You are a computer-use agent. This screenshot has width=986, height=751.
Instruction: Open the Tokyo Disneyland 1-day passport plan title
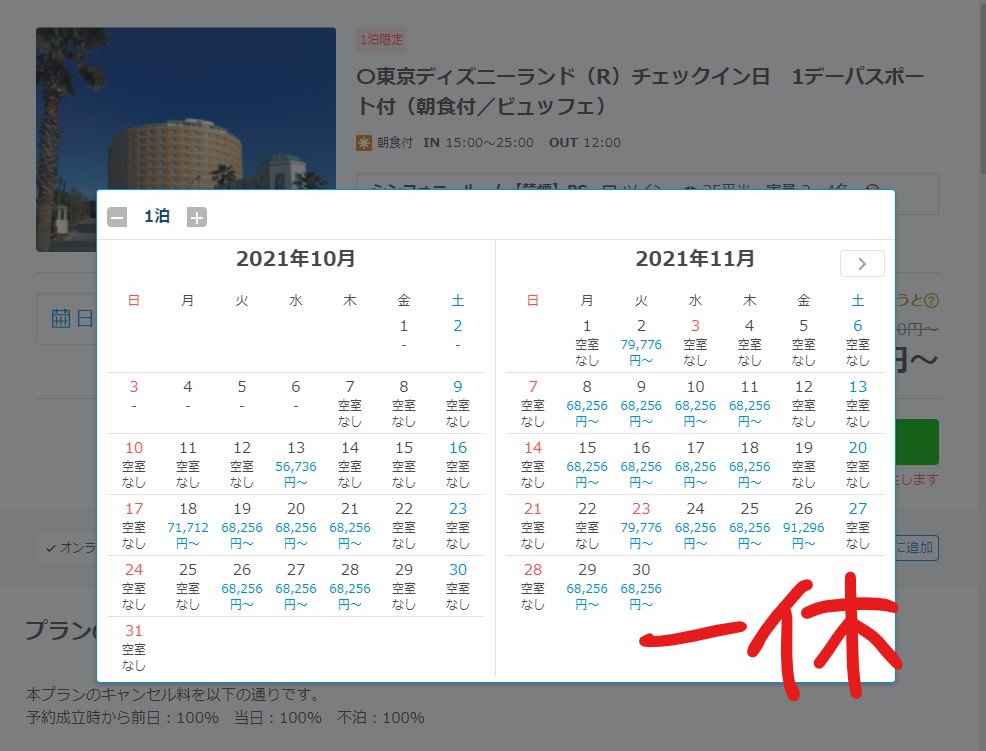(x=640, y=91)
